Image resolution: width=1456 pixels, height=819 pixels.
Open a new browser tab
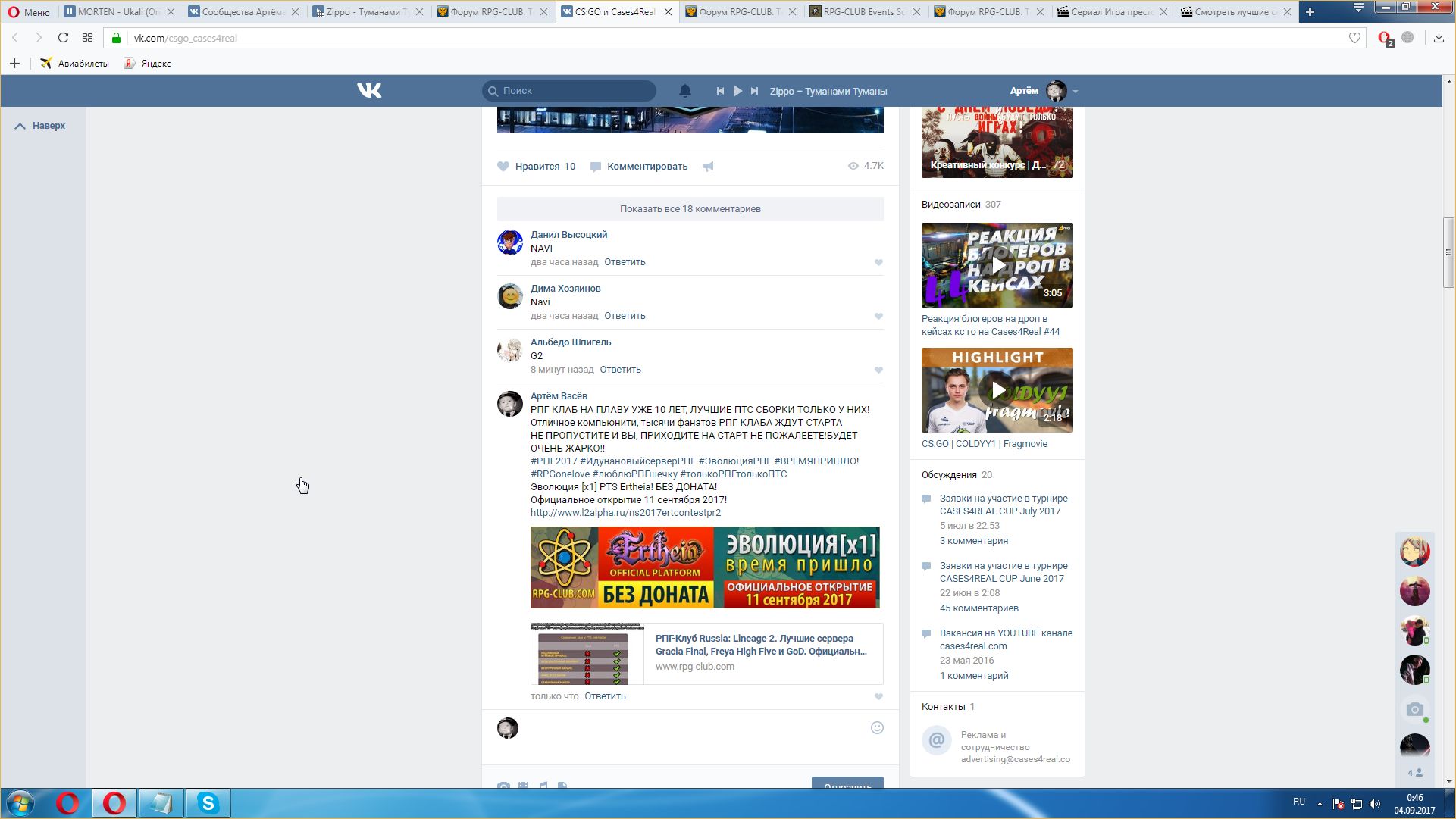1310,11
